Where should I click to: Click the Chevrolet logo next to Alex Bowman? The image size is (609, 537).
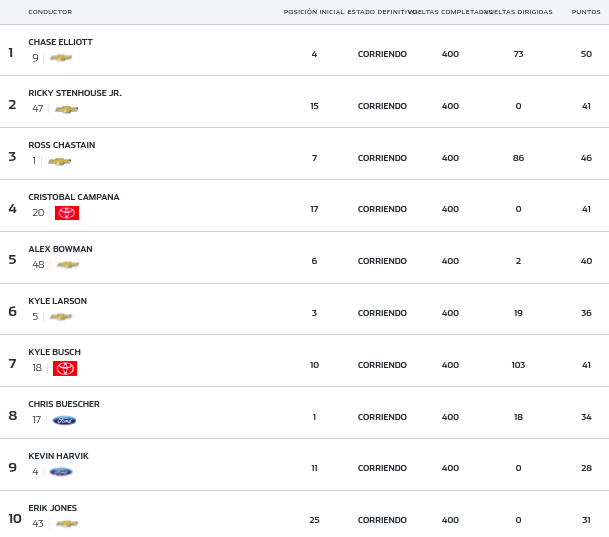click(x=68, y=265)
